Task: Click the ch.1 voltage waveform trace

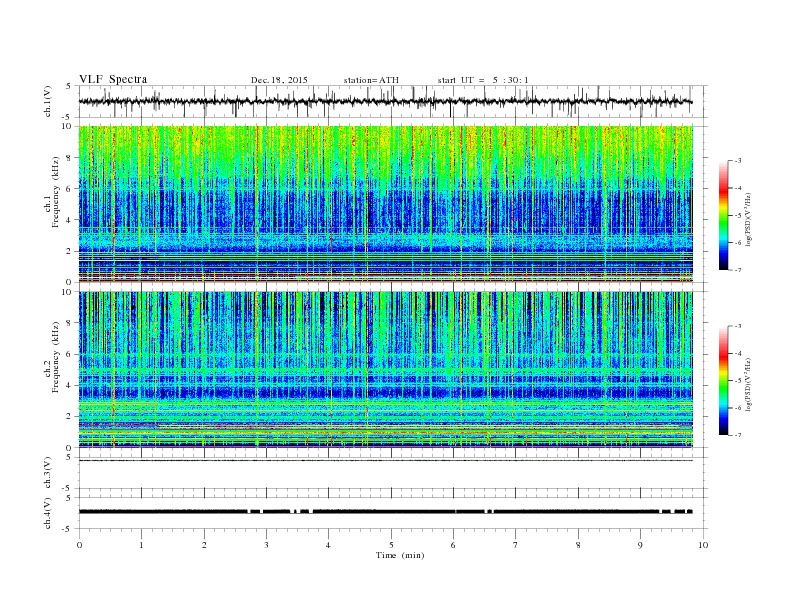Action: [x=385, y=101]
